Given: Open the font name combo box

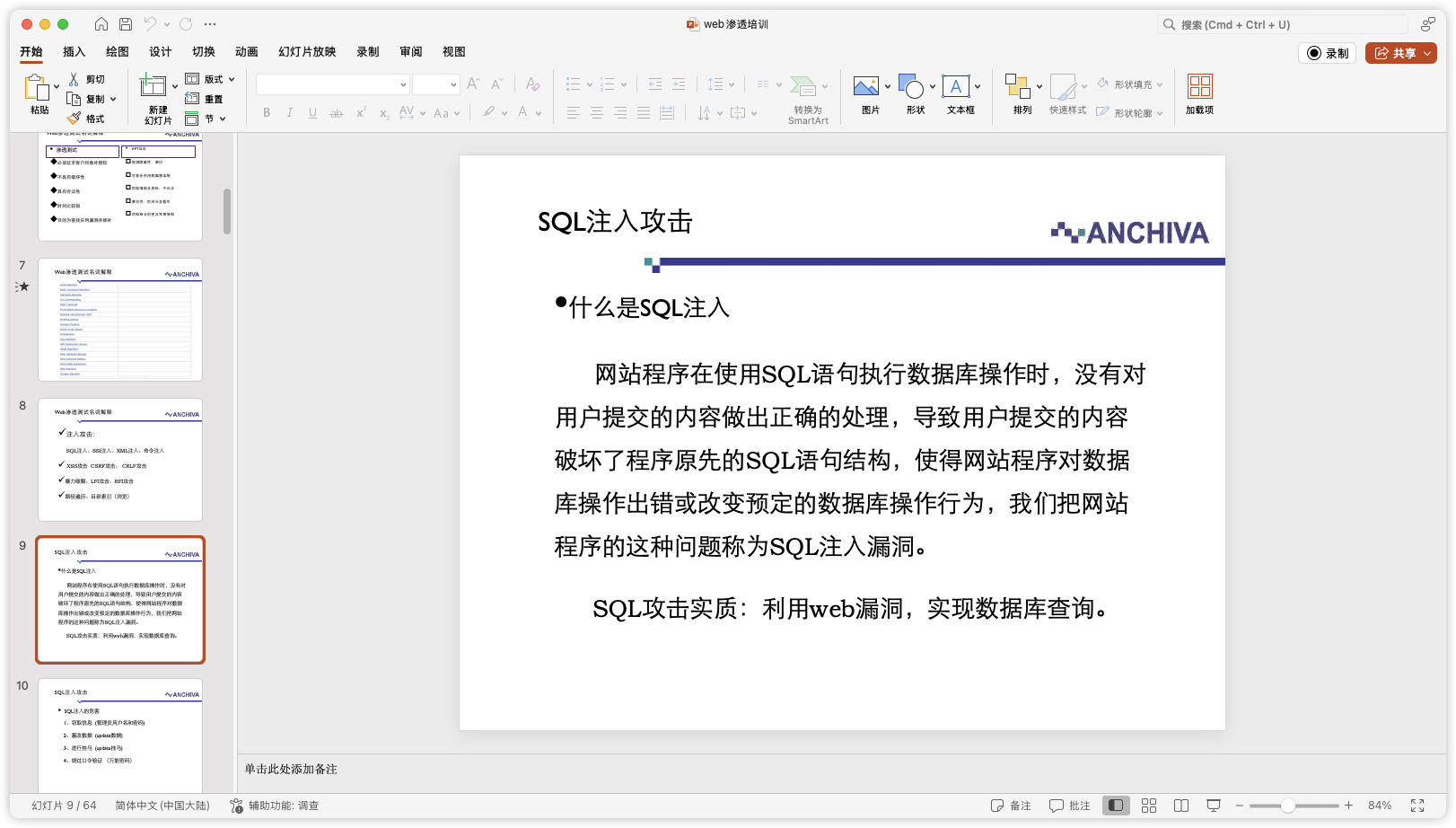Looking at the screenshot, I should coord(332,84).
